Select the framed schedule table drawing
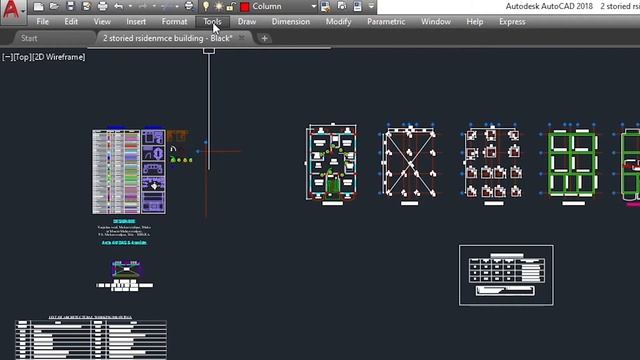640x360 pixels. click(x=506, y=275)
